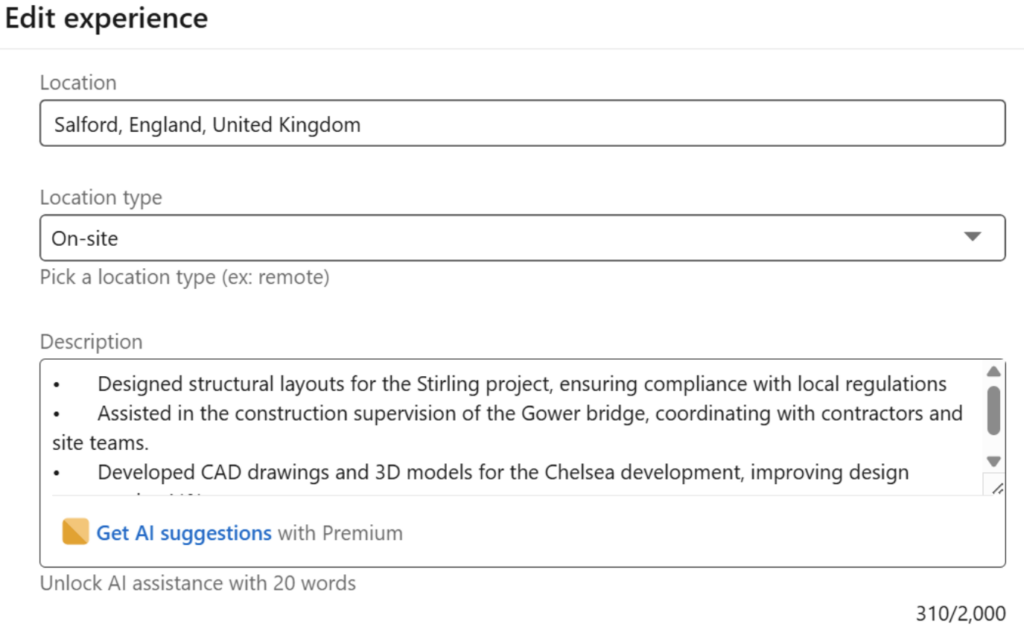Focus the Salford location input field
The width and height of the screenshot is (1024, 639).
tap(522, 124)
